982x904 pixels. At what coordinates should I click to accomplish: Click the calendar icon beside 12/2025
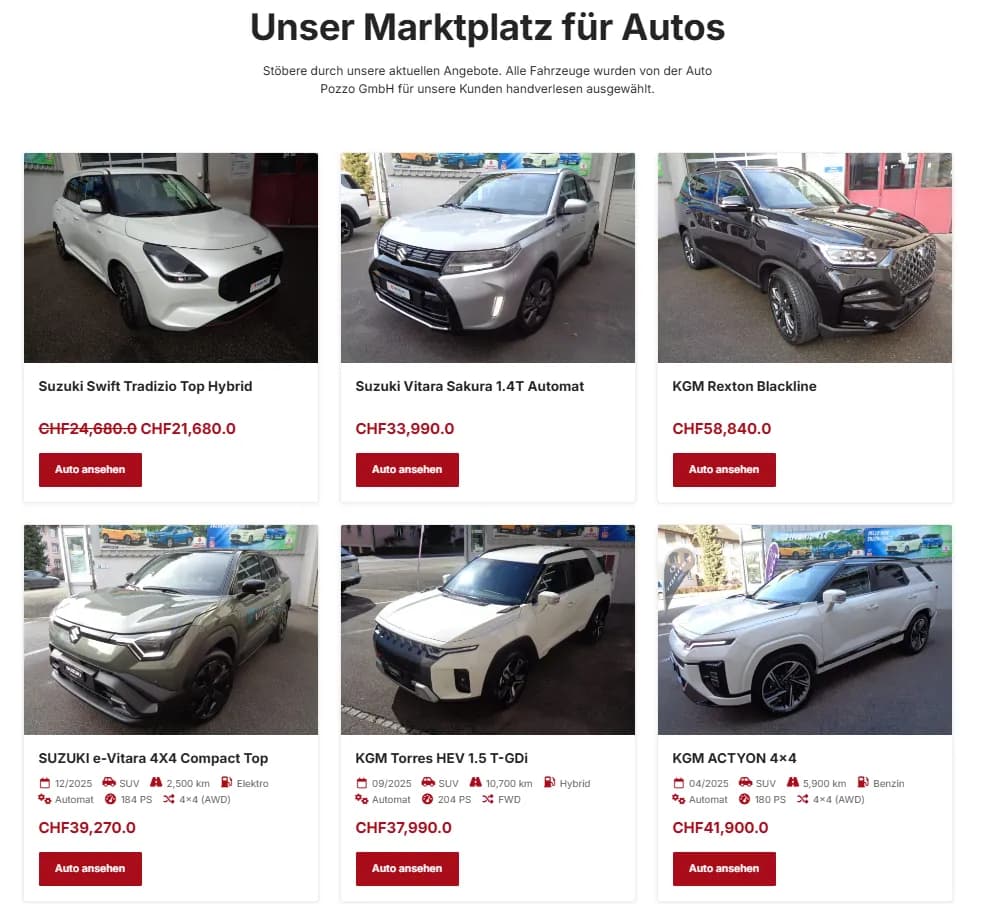click(x=44, y=783)
